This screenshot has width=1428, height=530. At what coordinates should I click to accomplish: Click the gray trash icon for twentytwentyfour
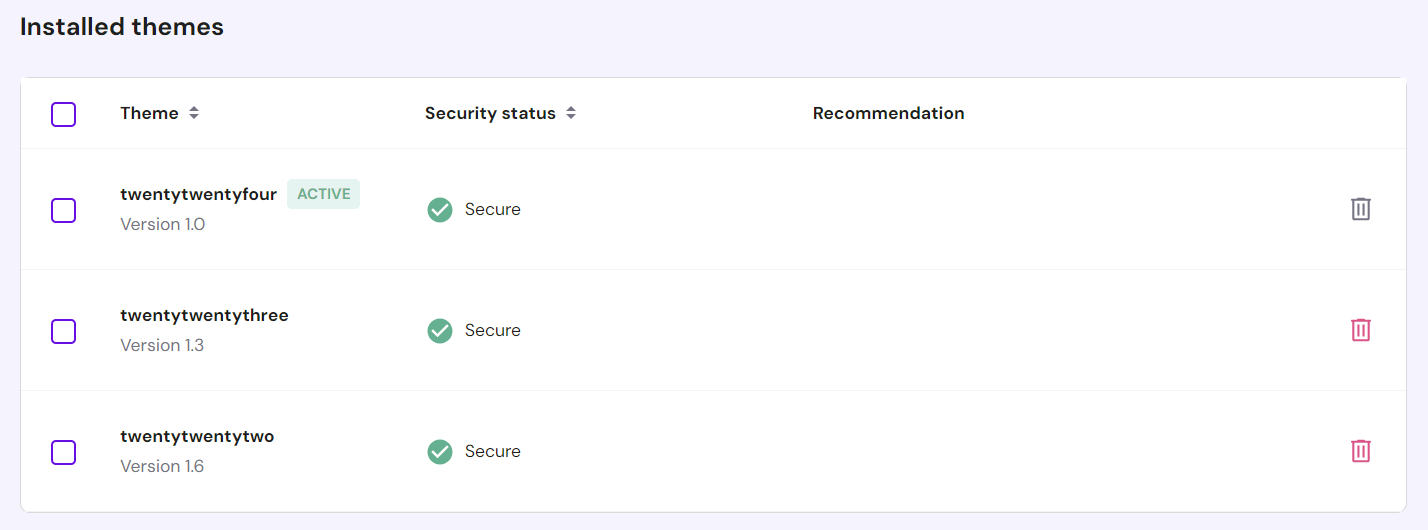pos(1360,209)
